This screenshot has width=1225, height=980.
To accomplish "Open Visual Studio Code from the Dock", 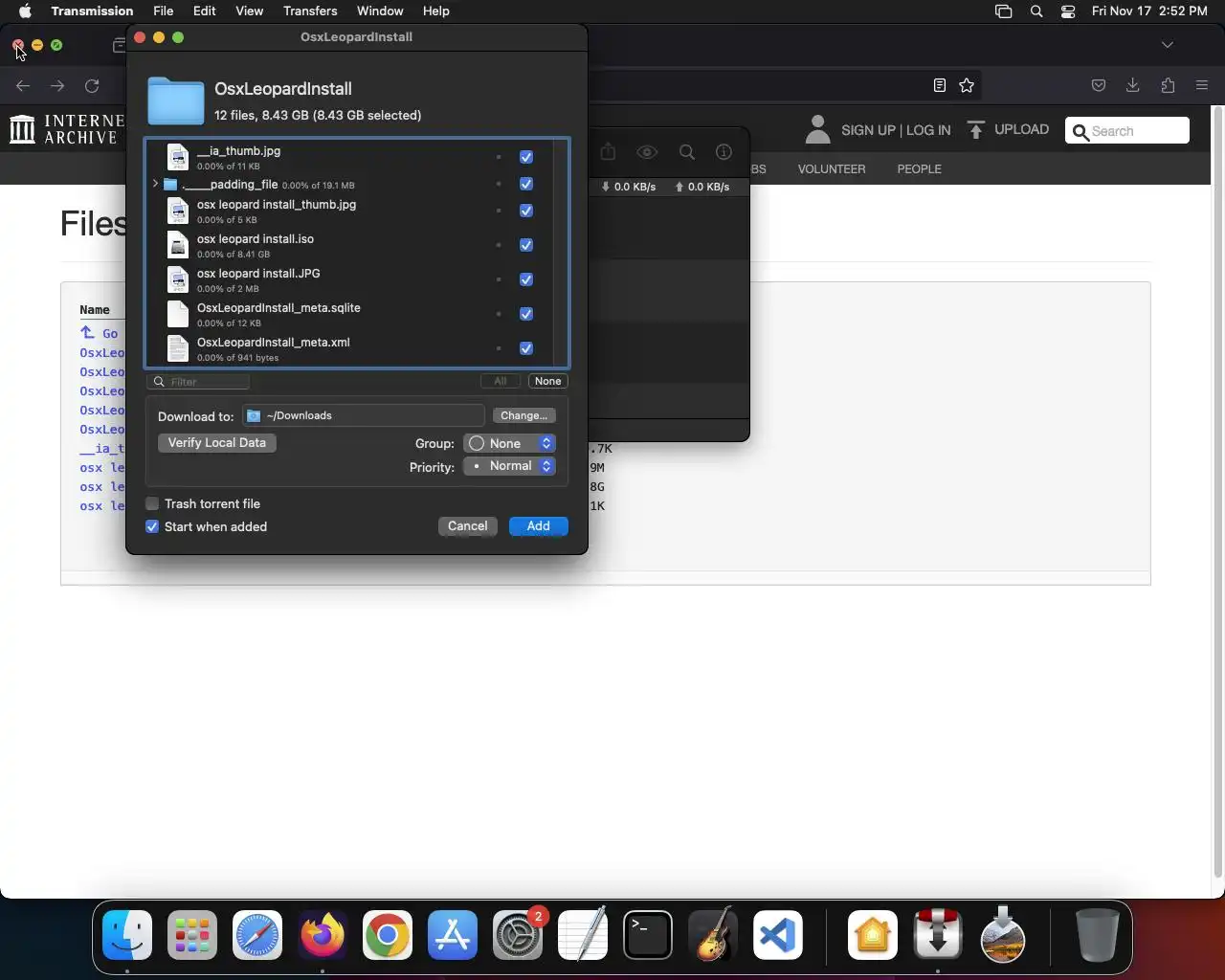I will tap(777, 935).
